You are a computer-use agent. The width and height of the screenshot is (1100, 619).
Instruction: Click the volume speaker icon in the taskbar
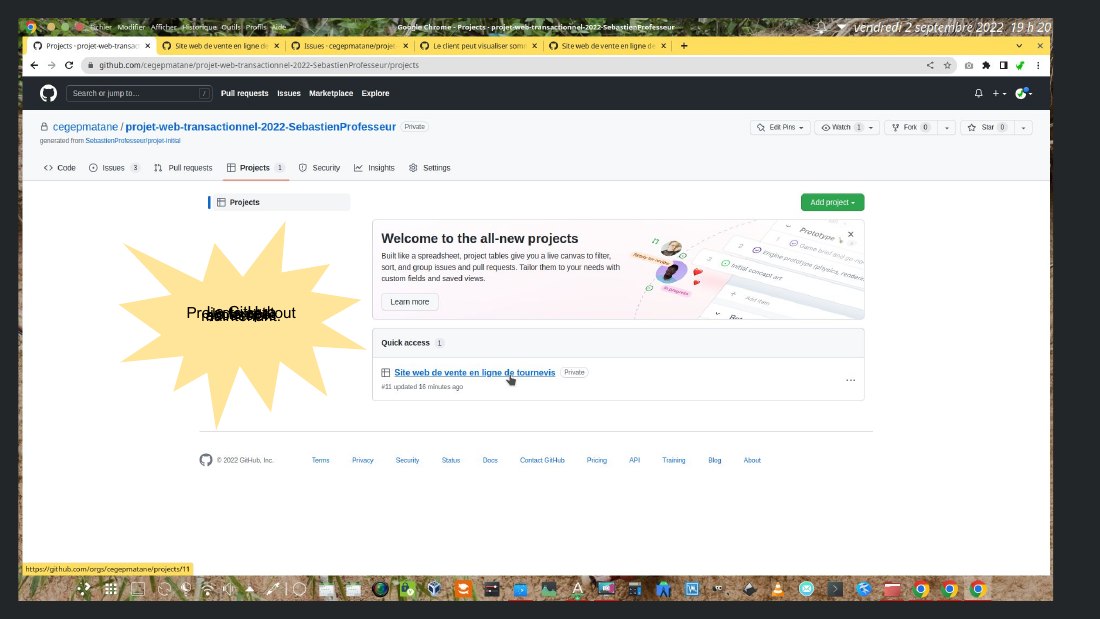(x=229, y=590)
